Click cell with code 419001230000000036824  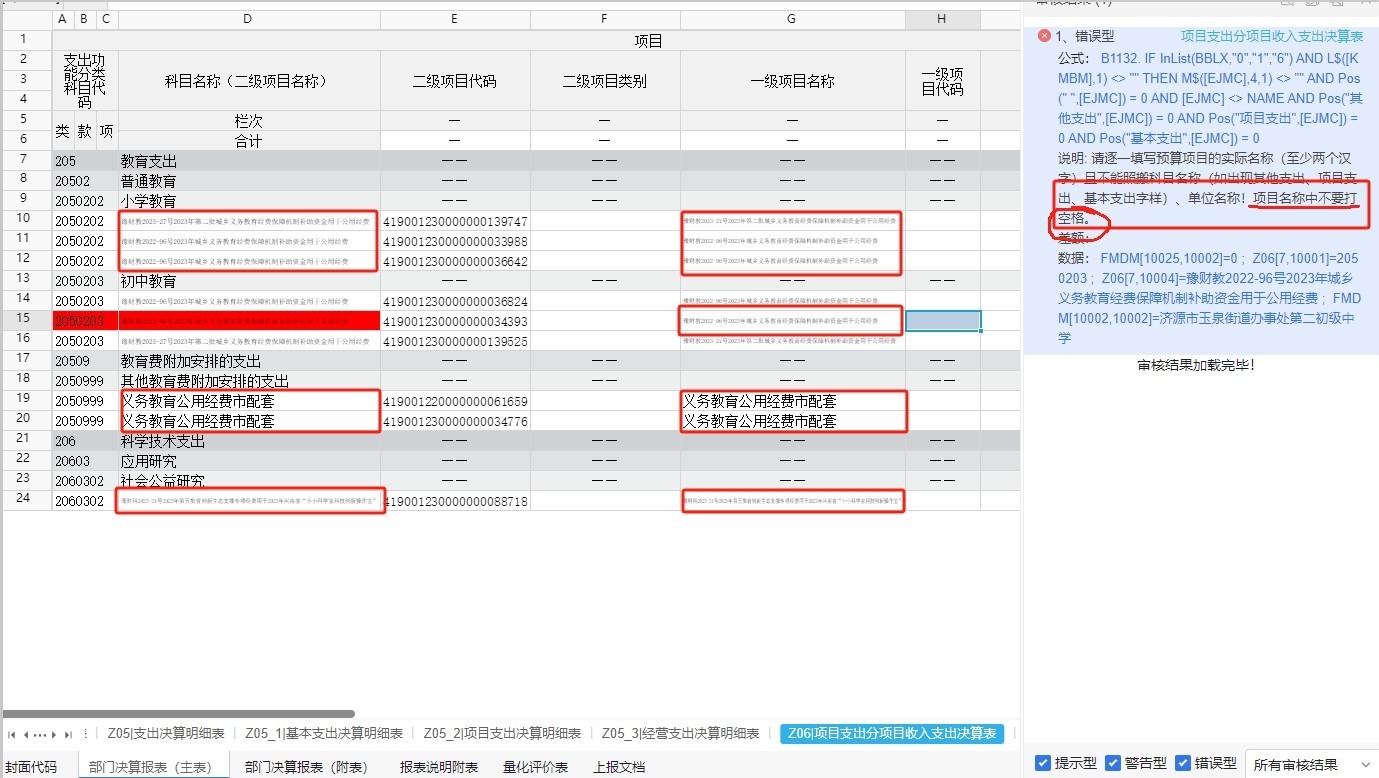(x=455, y=300)
